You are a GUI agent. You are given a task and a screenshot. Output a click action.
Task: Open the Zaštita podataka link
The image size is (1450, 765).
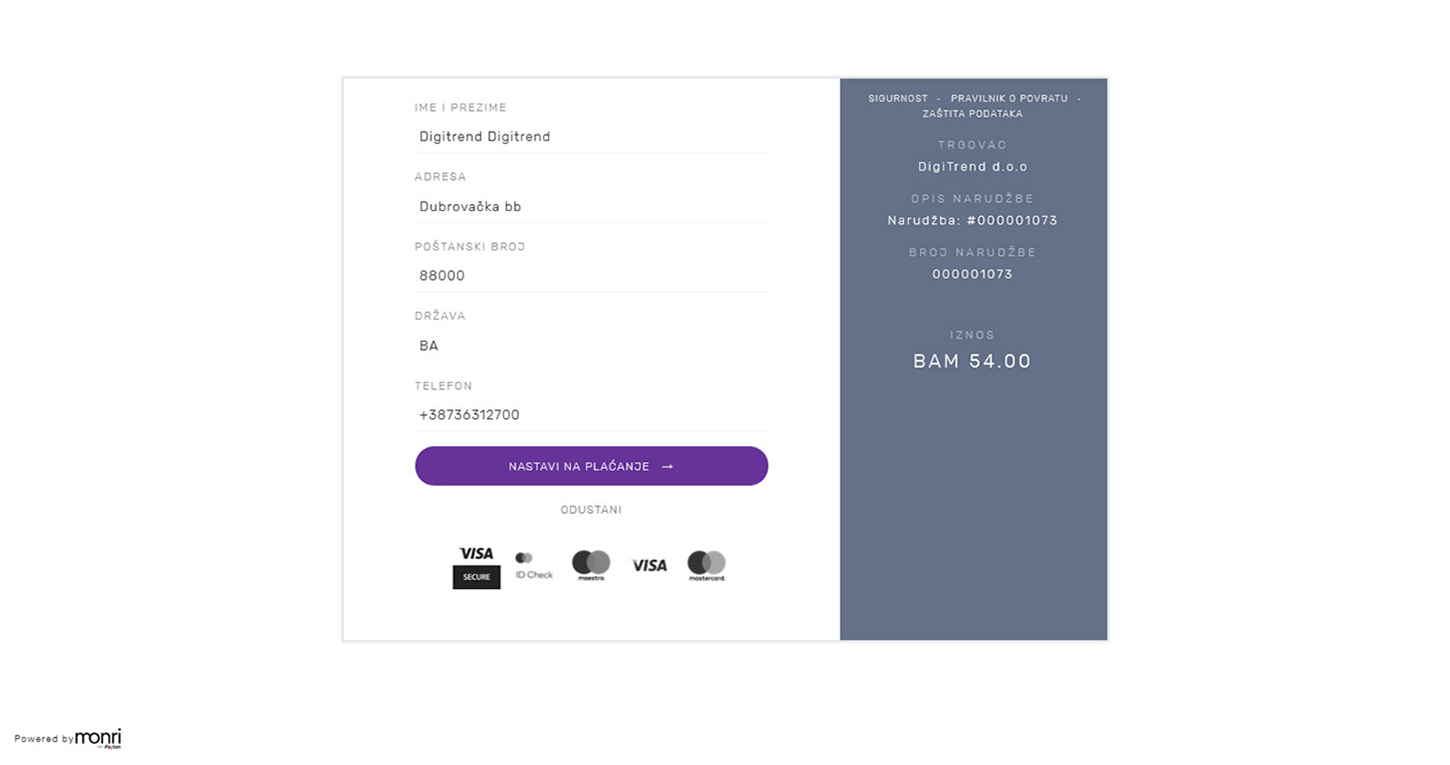coord(972,114)
